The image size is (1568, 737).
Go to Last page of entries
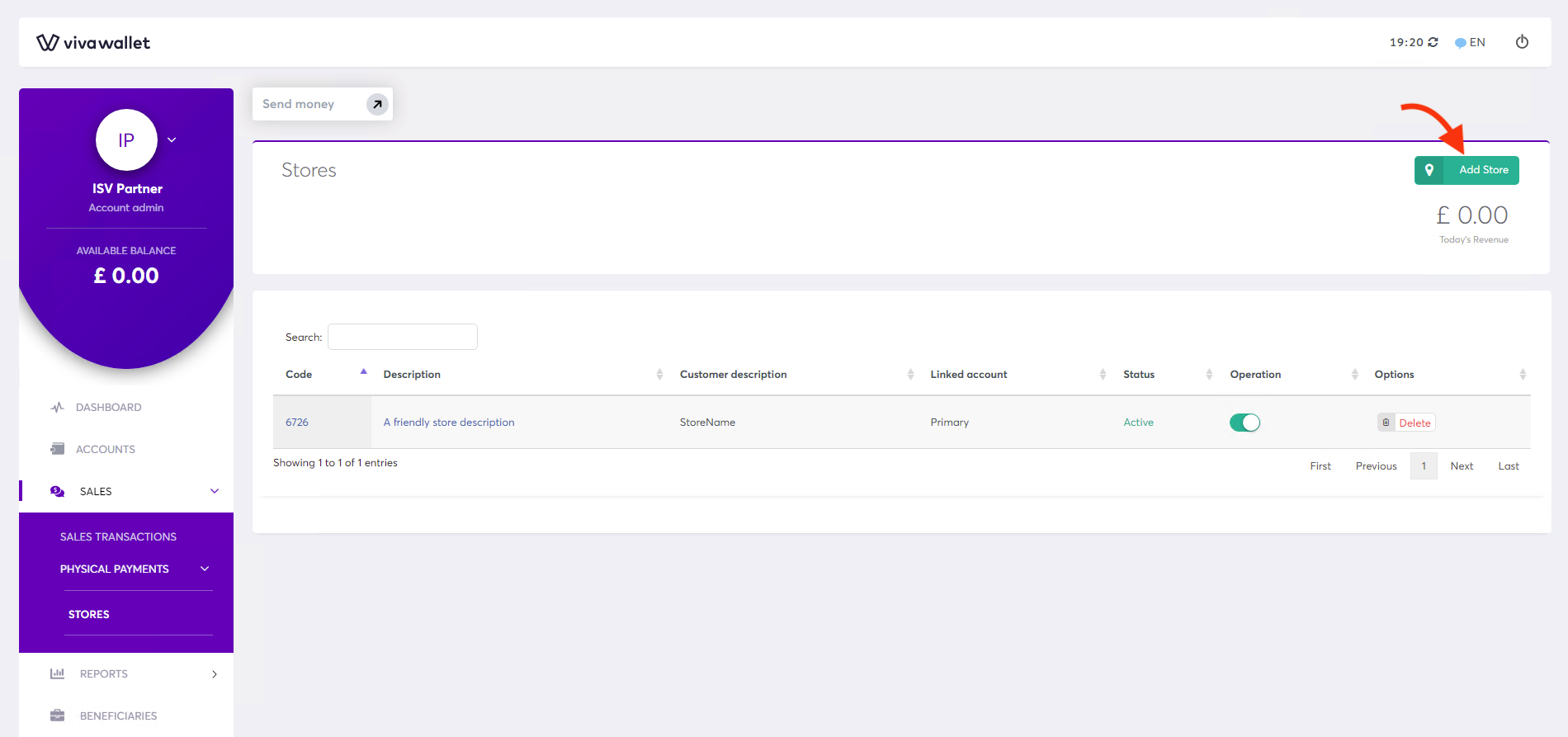(x=1509, y=466)
